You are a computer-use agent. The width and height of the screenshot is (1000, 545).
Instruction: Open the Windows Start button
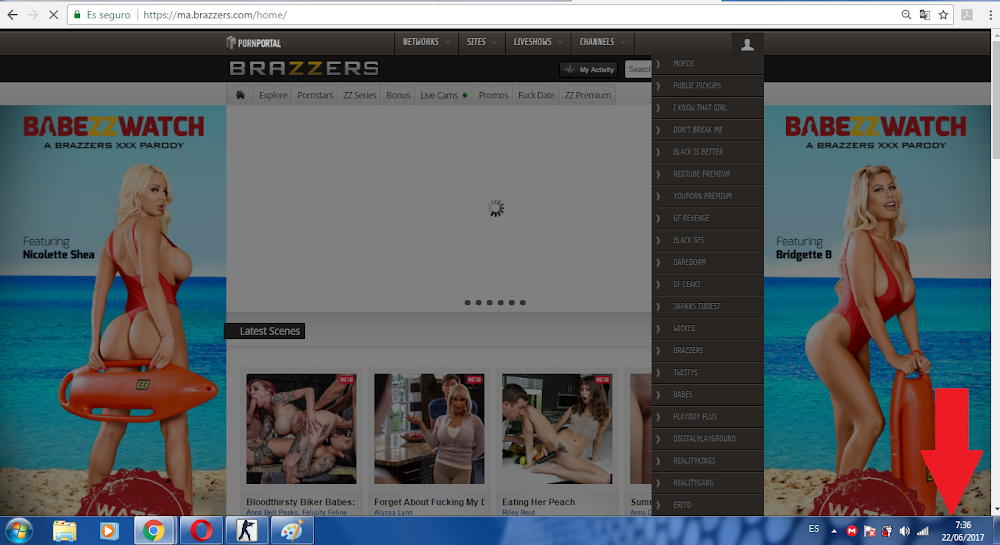coord(18,530)
